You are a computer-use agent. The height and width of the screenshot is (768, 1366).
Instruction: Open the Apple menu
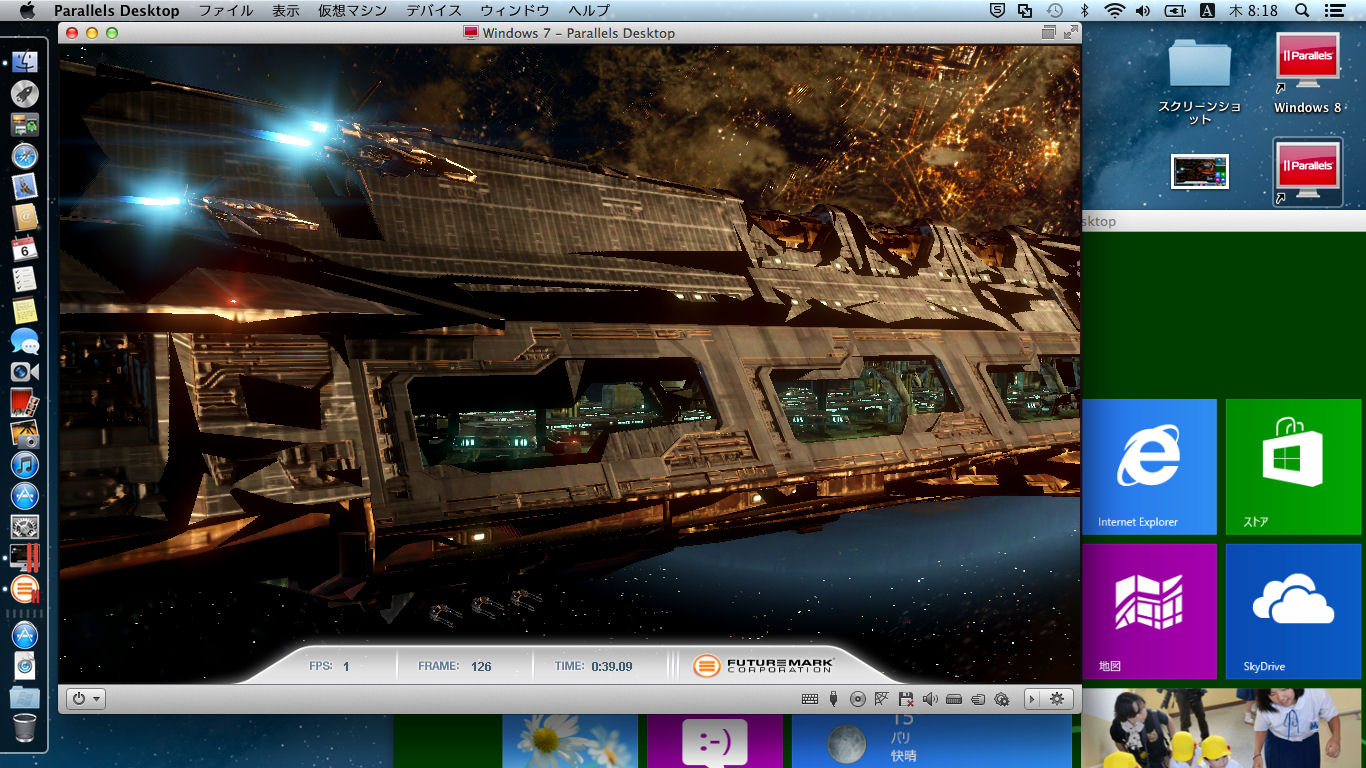coord(27,10)
